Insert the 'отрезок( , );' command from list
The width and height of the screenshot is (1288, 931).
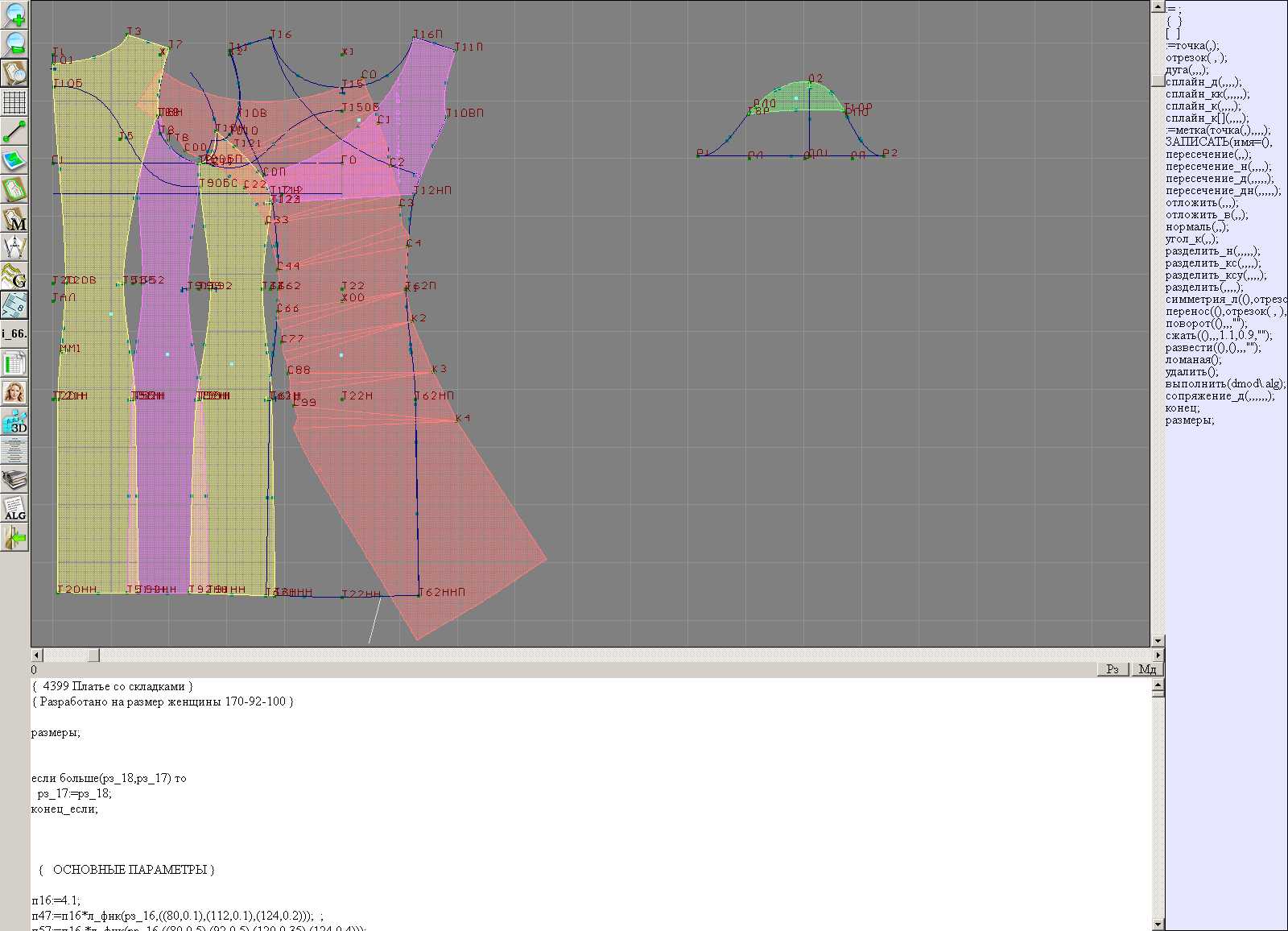[1196, 58]
